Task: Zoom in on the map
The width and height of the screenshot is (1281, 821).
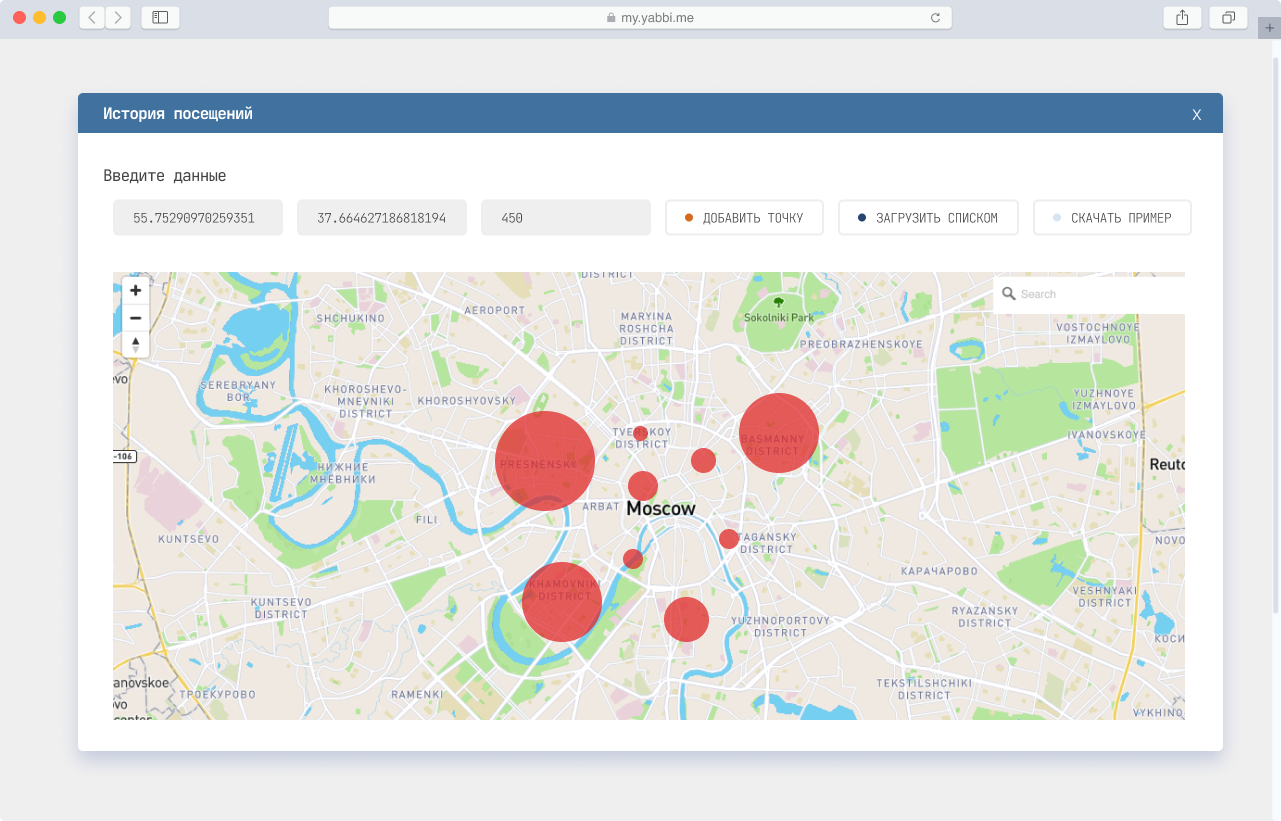Action: [136, 291]
